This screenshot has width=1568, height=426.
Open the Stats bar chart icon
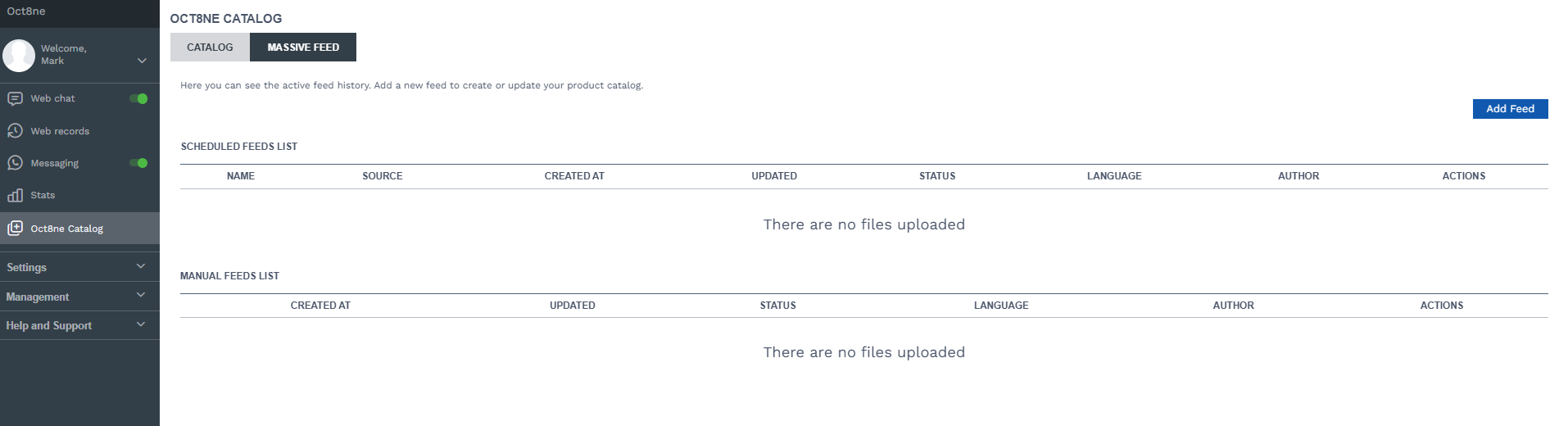(x=15, y=195)
